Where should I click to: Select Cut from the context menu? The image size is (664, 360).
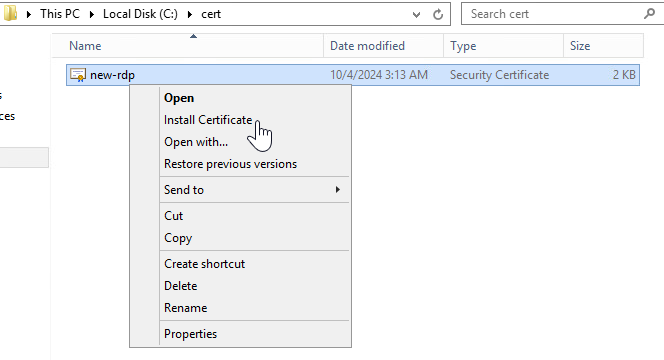point(174,216)
